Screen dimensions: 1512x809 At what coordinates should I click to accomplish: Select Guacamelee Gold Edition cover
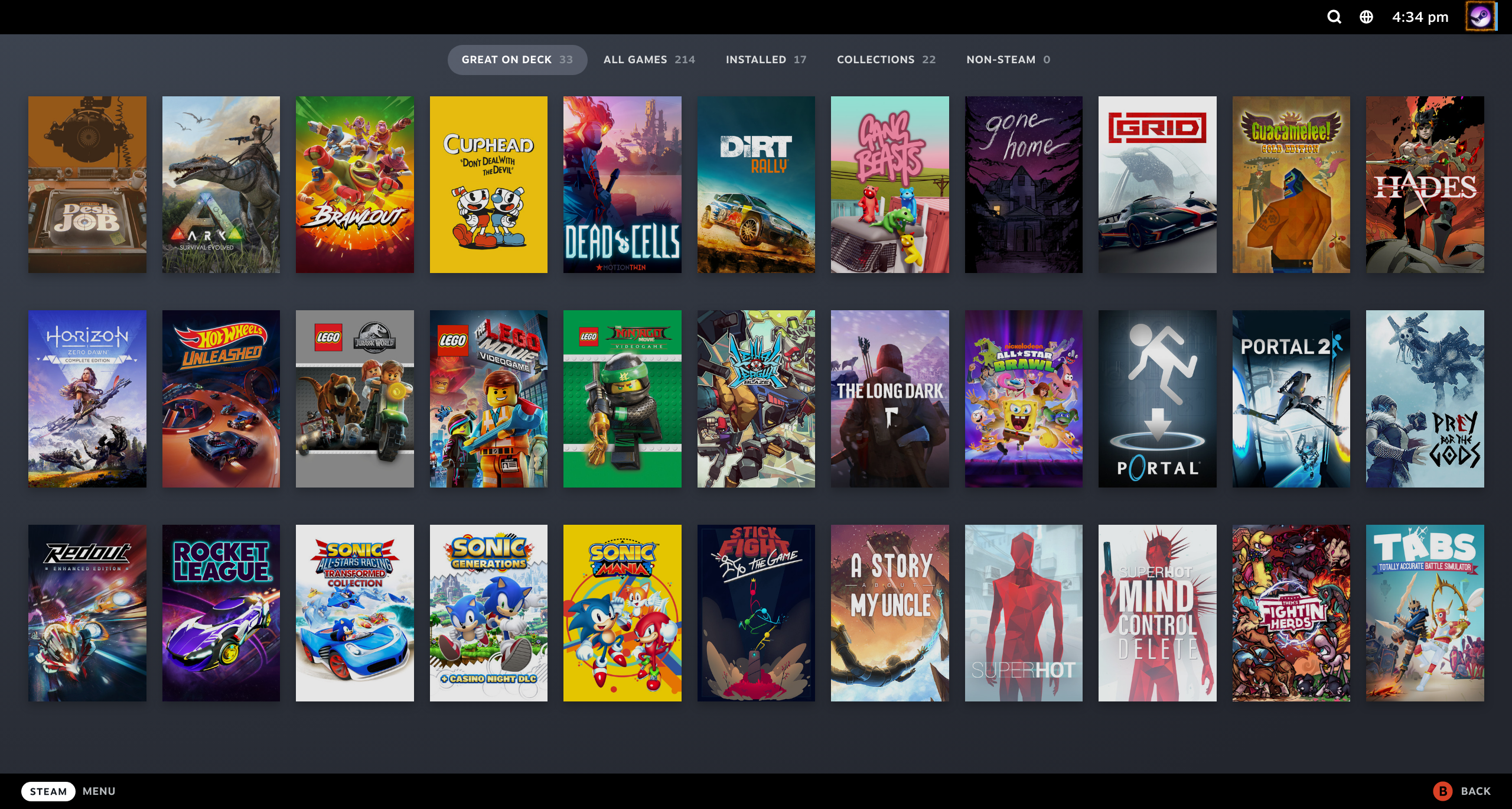coord(1291,184)
